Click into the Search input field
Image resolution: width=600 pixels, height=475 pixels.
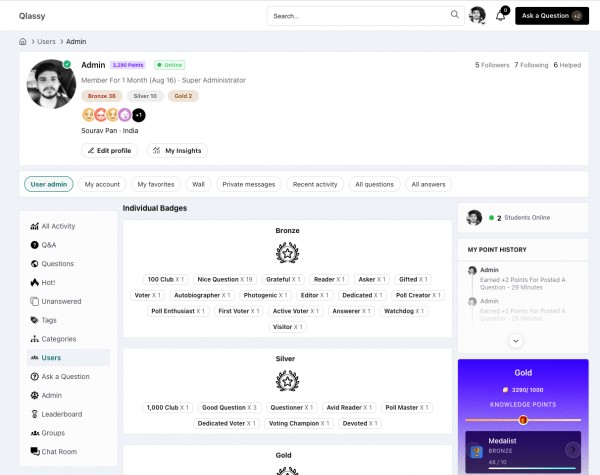(358, 16)
